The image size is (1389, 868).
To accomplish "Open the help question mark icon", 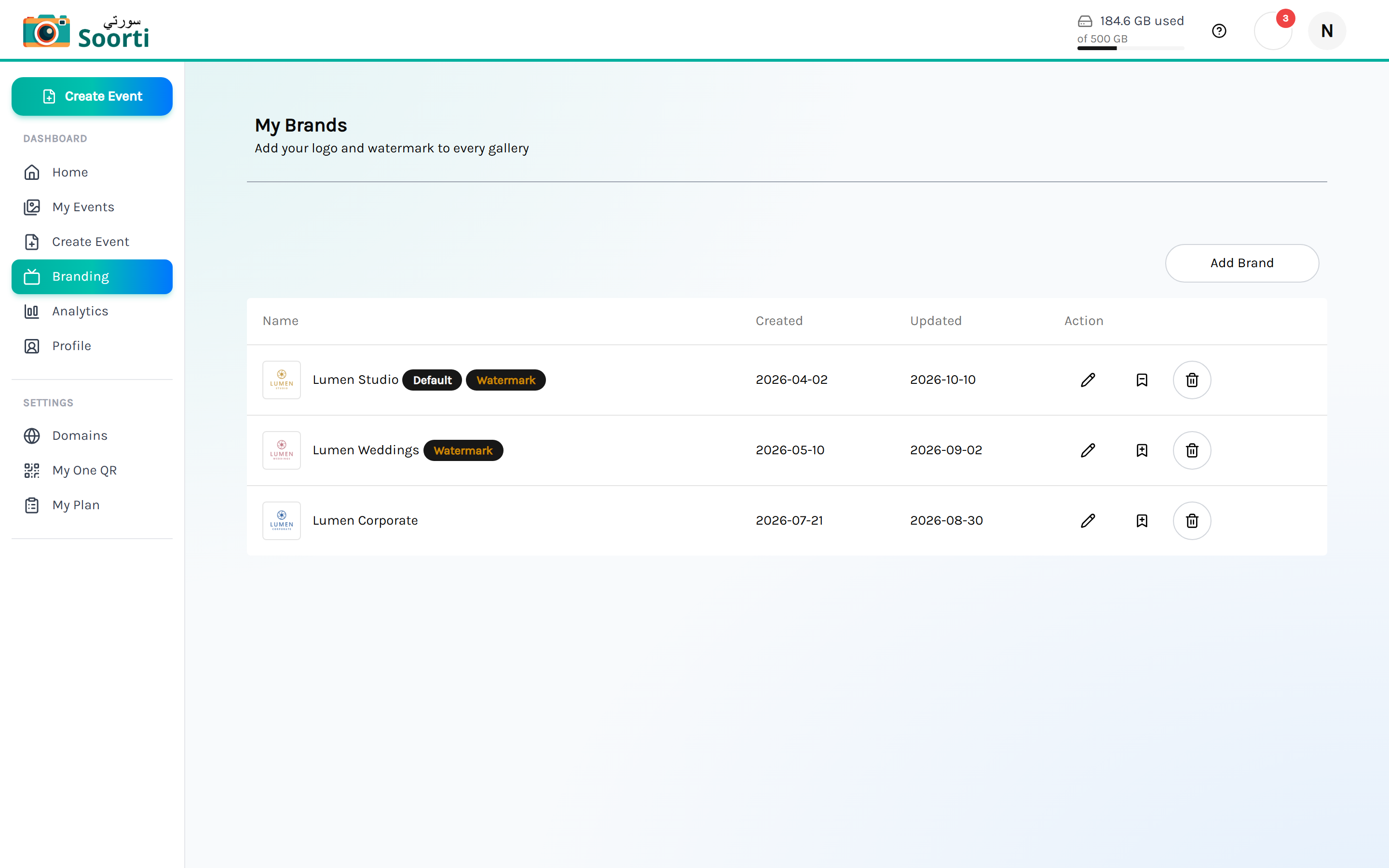I will (x=1219, y=31).
